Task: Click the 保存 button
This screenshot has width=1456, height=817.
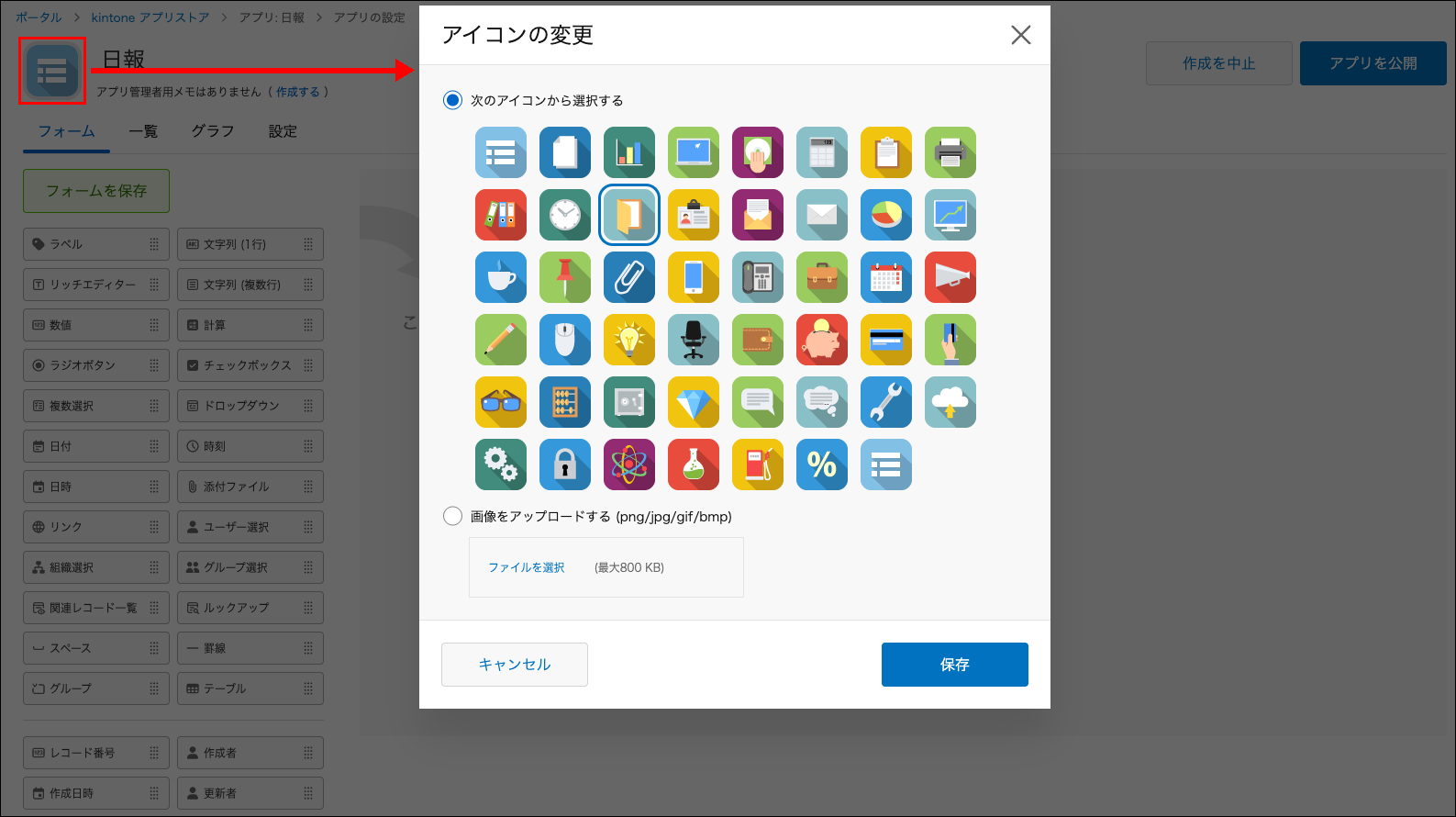Action: (x=955, y=665)
